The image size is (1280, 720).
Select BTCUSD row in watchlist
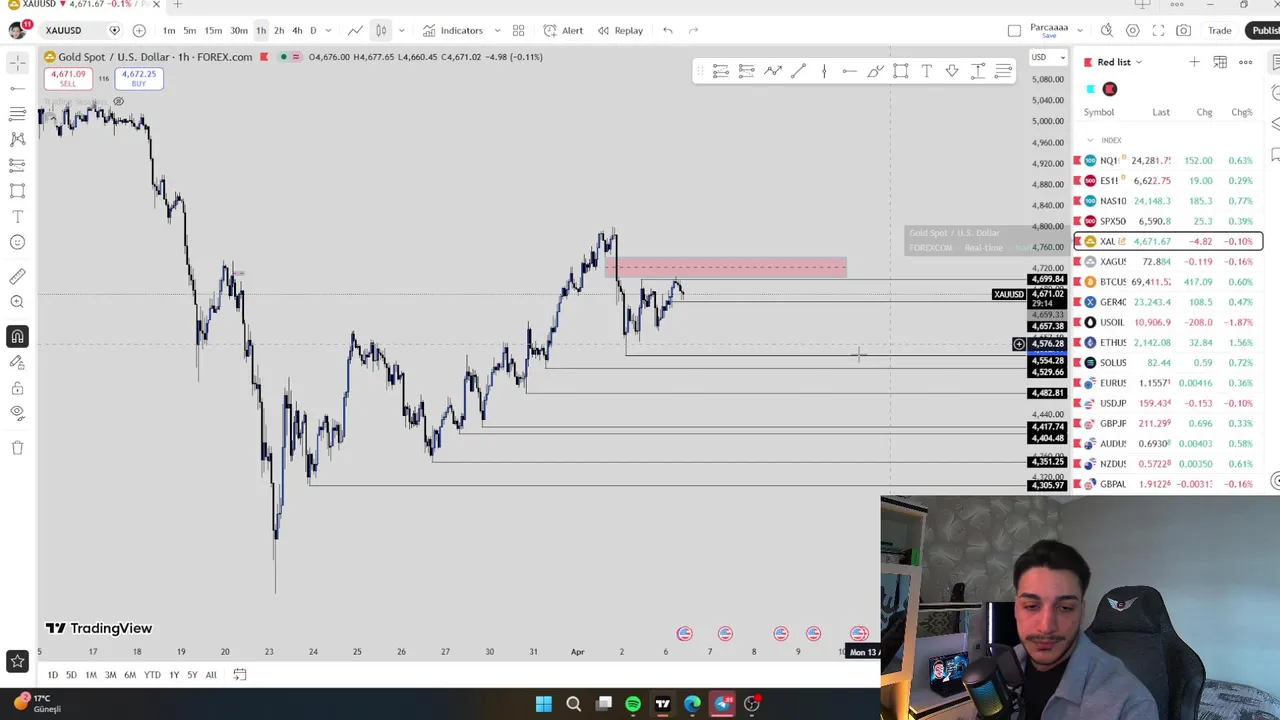[1168, 282]
